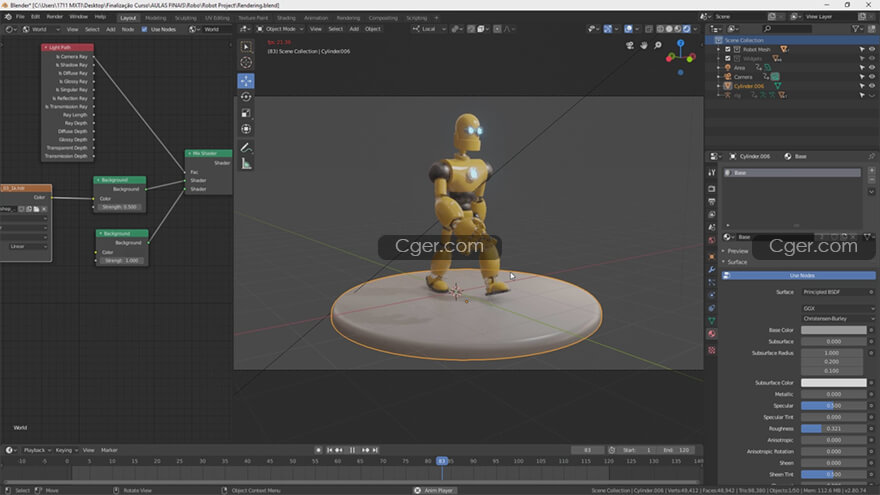880x495 pixels.
Task: Open the Keying popover in timeline
Action: click(66, 450)
